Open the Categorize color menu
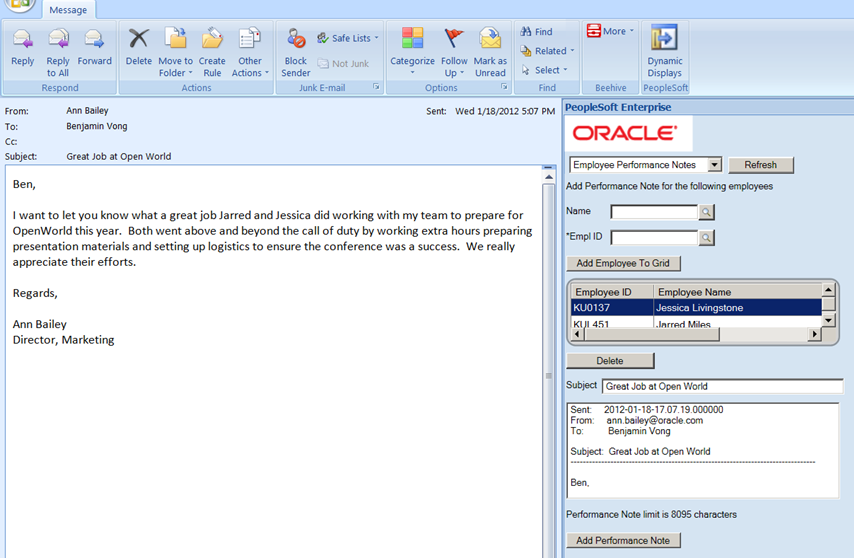Screen dimensions: 854x559 412,53
